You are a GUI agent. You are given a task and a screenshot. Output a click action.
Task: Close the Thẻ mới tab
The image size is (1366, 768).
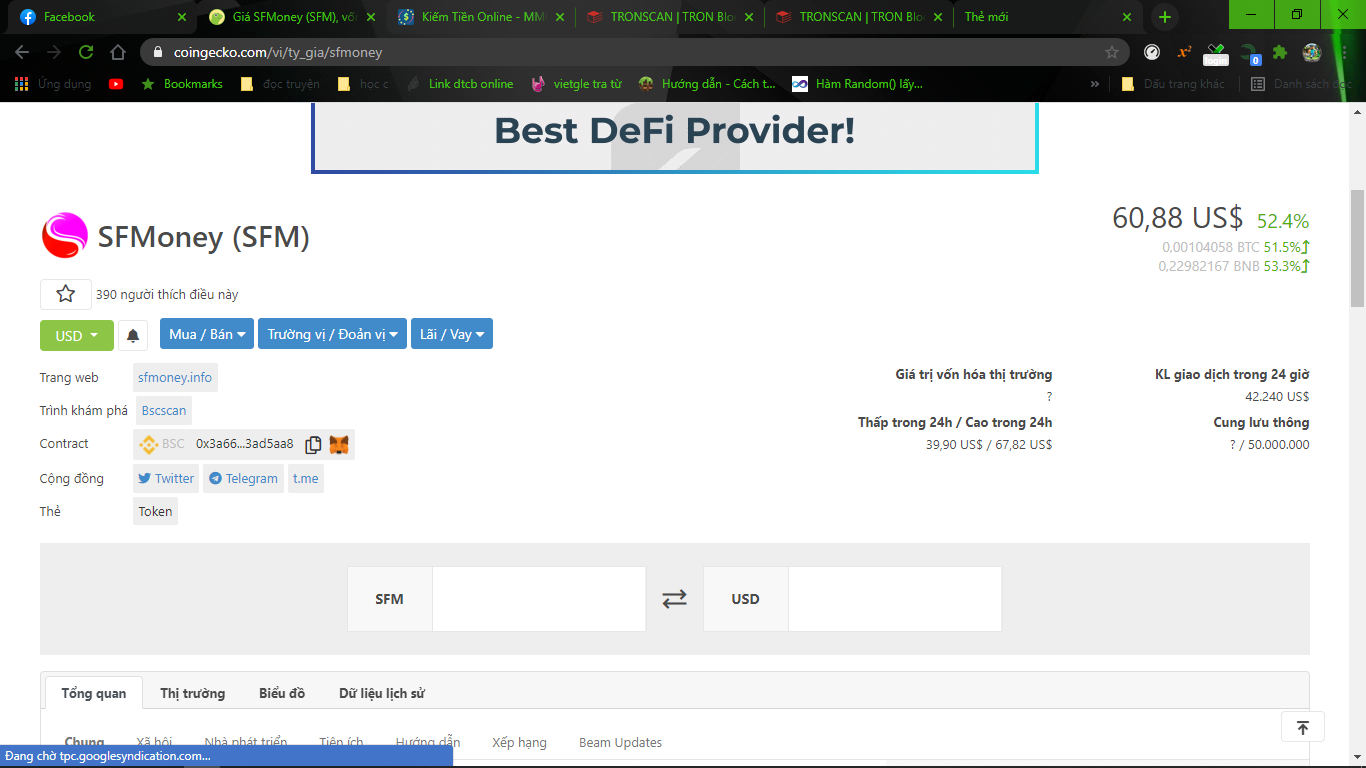tap(1127, 17)
